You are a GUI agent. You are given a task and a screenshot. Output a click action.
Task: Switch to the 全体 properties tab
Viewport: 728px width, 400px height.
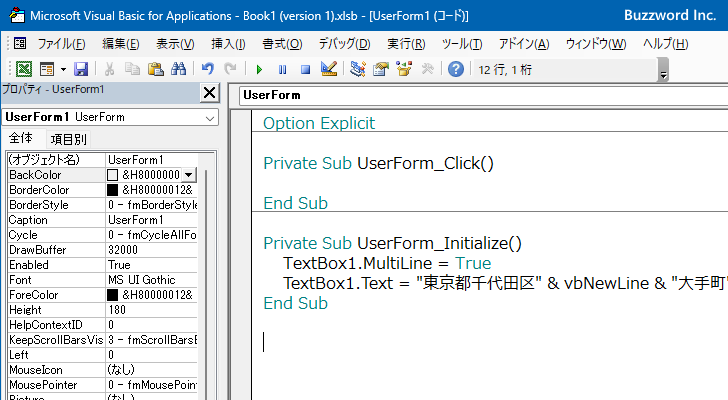[x=21, y=138]
